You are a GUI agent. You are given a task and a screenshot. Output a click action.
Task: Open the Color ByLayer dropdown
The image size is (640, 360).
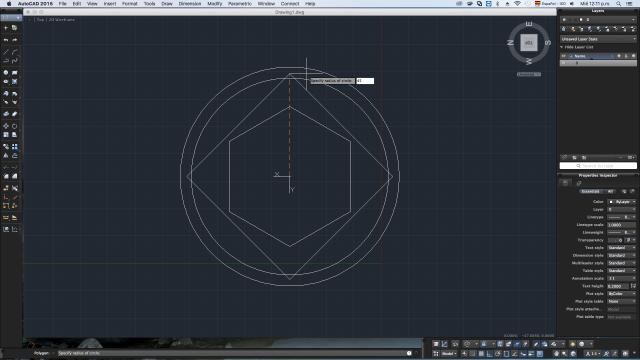click(x=621, y=202)
